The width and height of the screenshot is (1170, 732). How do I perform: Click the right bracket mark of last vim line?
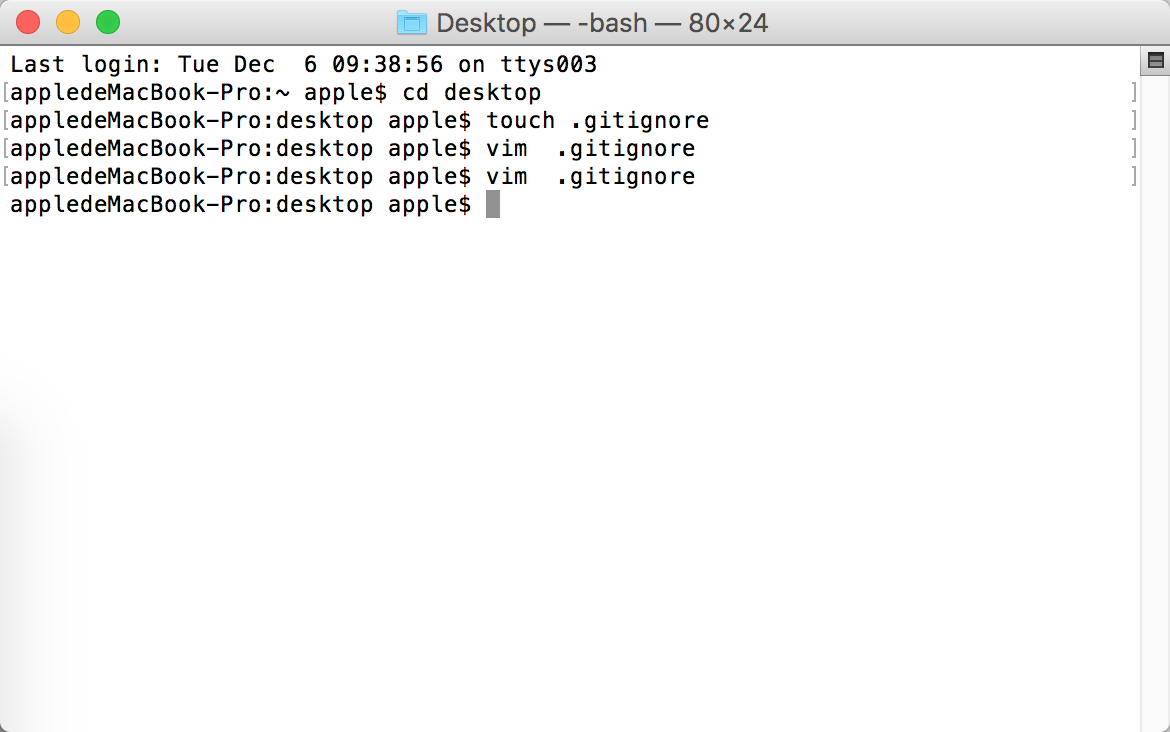[x=1133, y=176]
